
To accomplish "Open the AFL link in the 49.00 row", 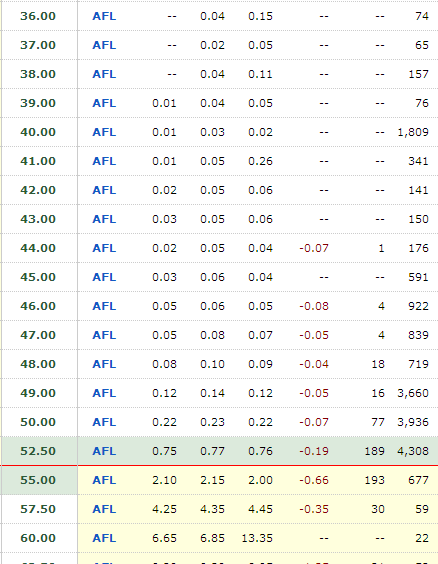I will point(104,393).
